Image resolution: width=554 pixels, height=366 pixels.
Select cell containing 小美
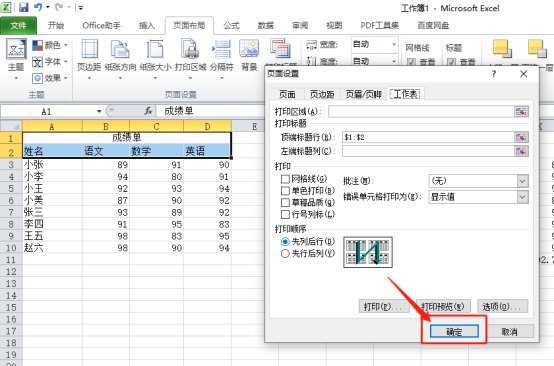[x=52, y=200]
